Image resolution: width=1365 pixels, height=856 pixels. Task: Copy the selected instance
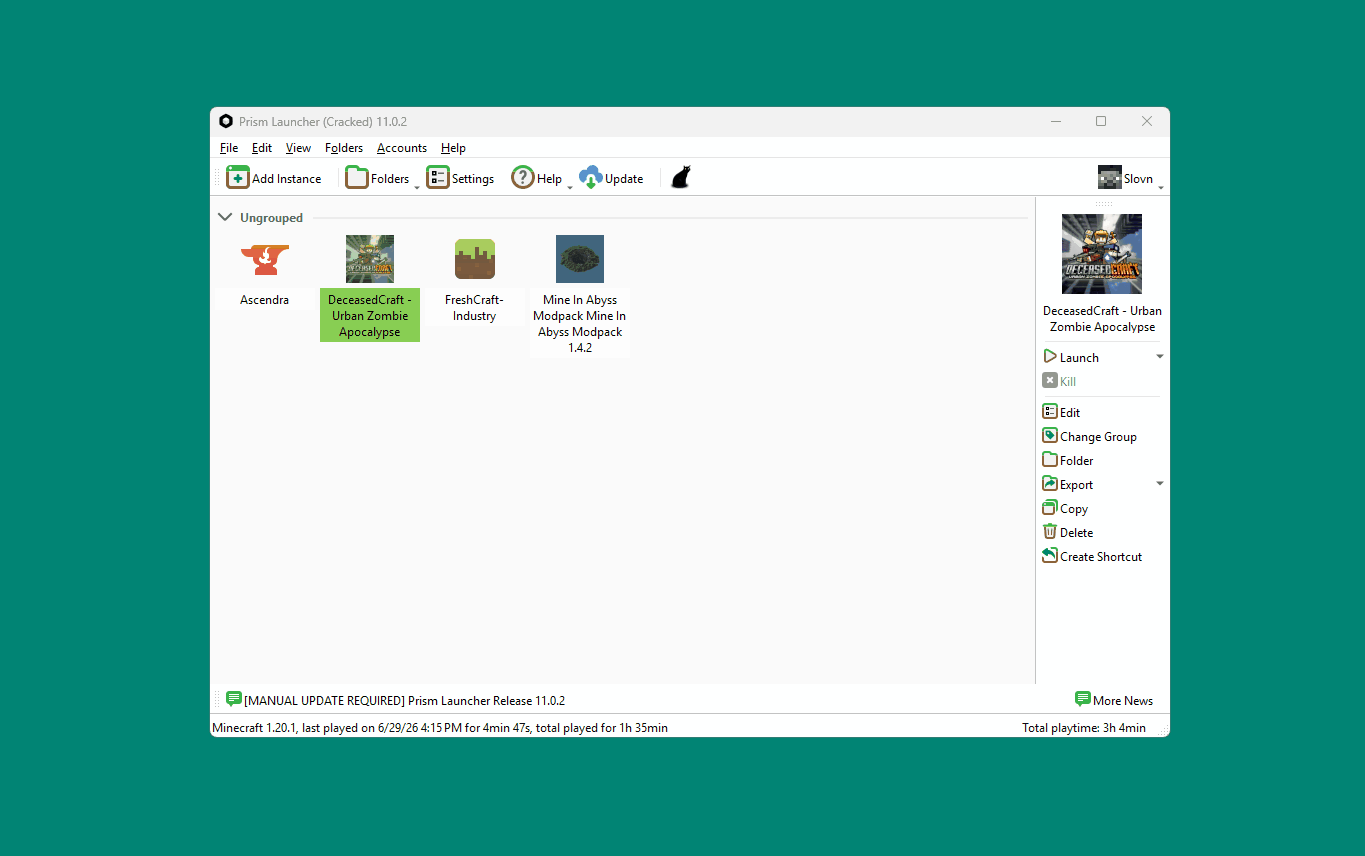pos(1065,508)
